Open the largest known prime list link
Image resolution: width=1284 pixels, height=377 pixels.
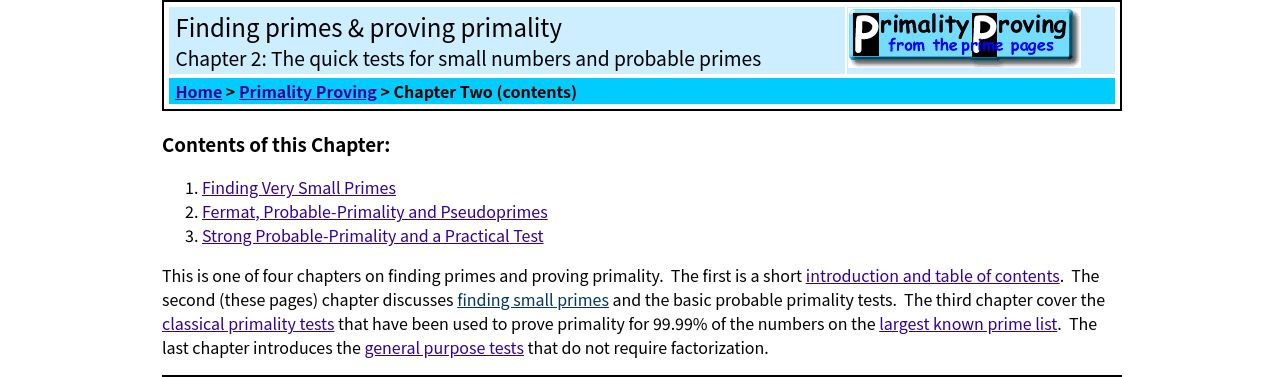(x=968, y=324)
